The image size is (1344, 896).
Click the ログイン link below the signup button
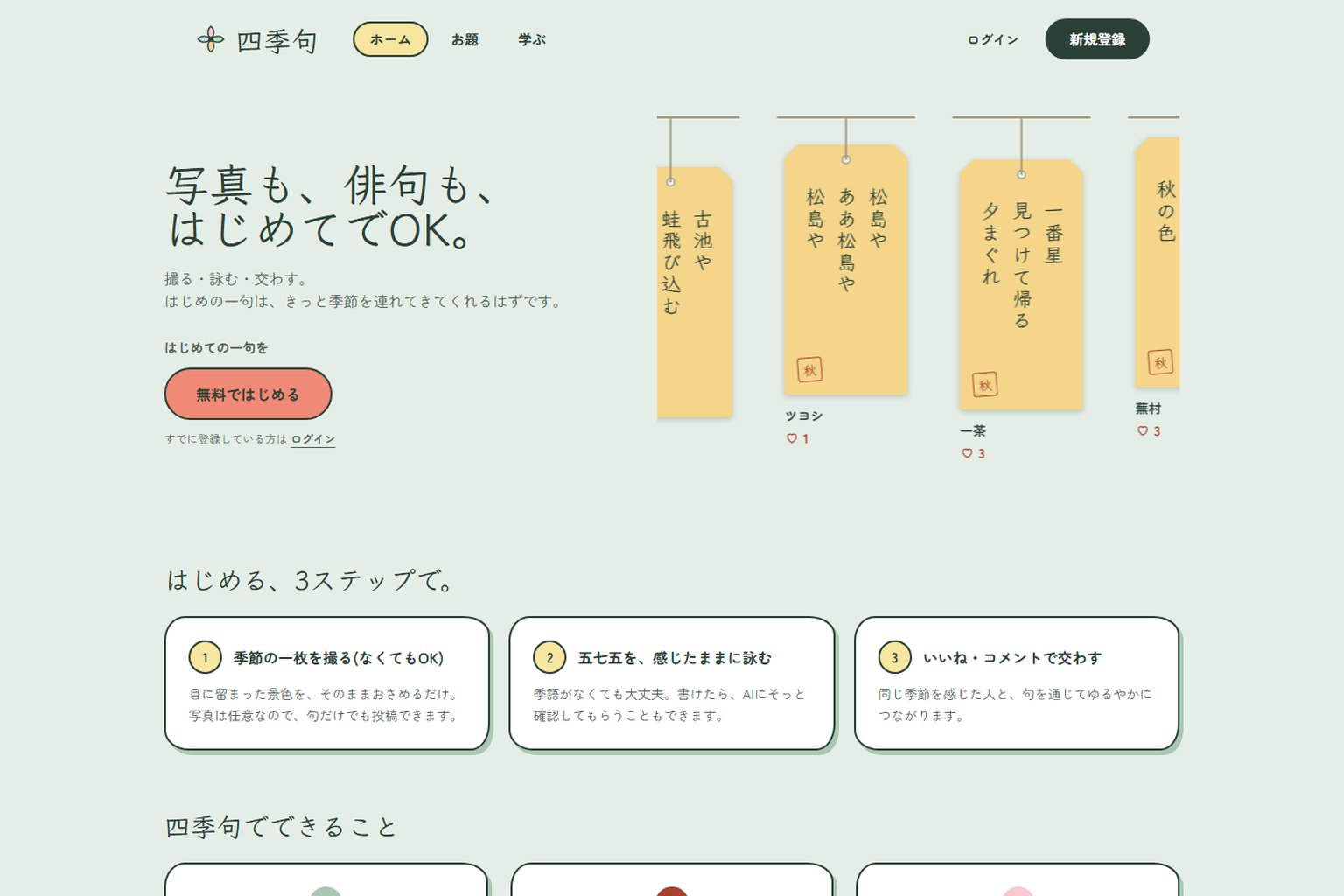click(313, 439)
